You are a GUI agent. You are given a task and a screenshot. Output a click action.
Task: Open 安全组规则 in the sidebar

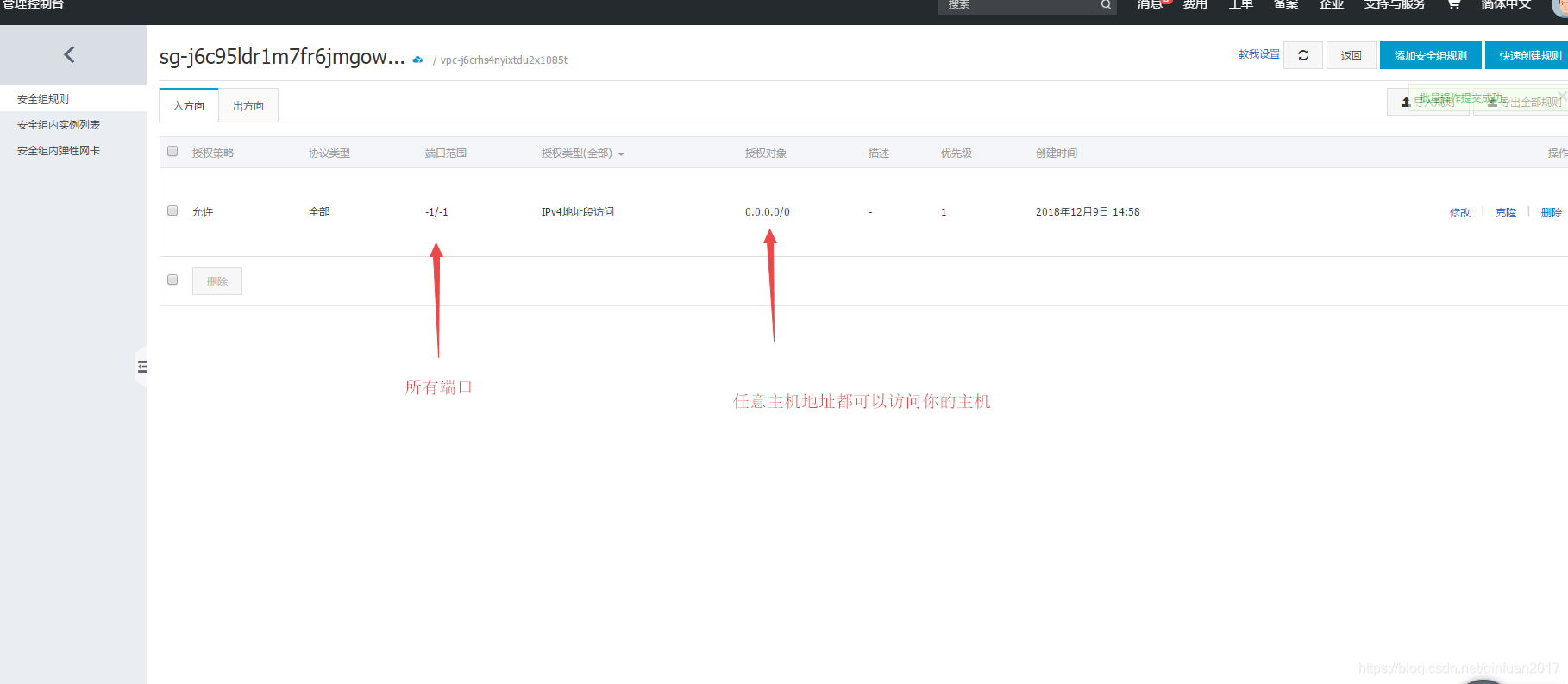tap(43, 99)
